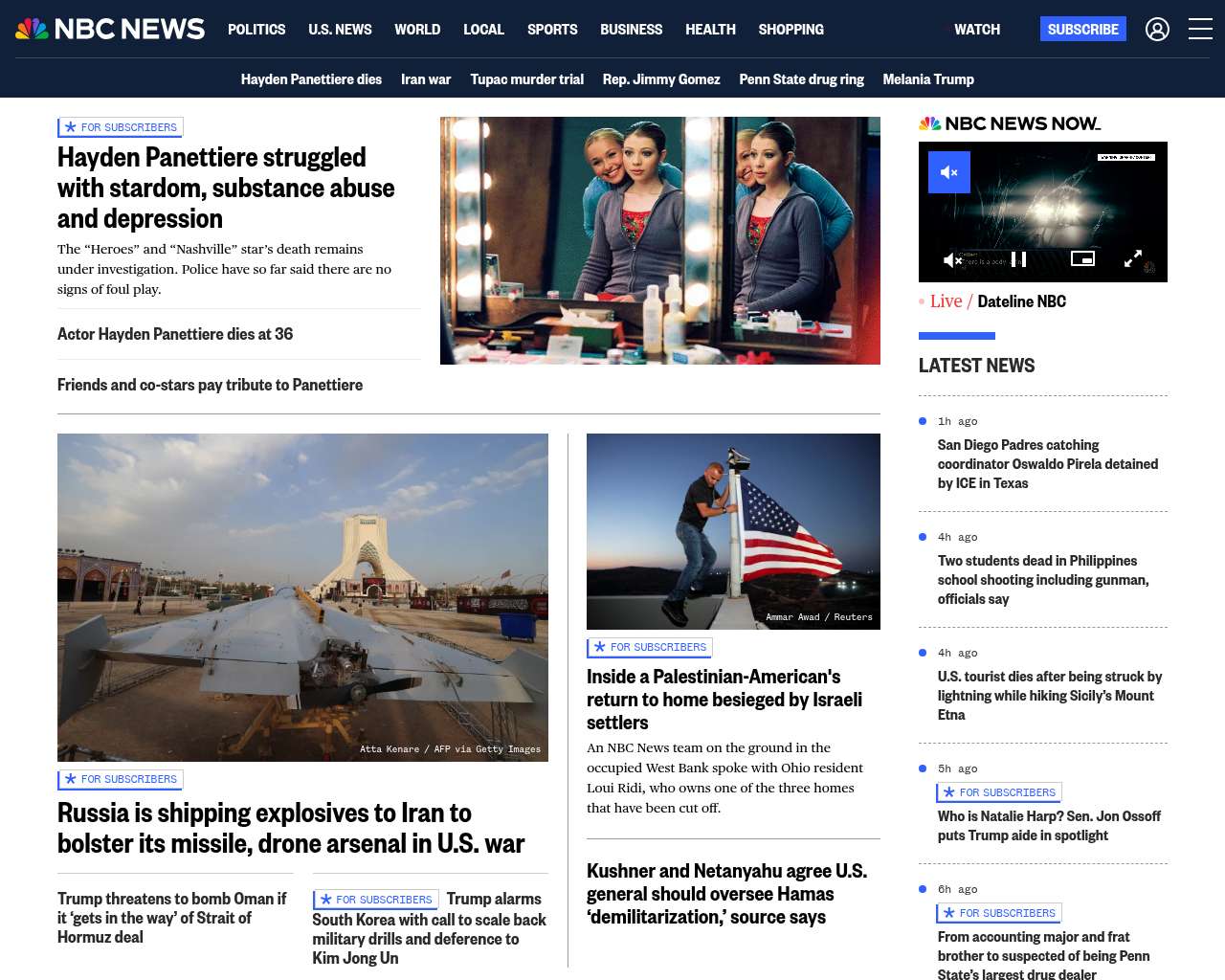The width and height of the screenshot is (1225, 980).
Task: Select the 'Penn State drug ring' trending topic
Action: 801,79
